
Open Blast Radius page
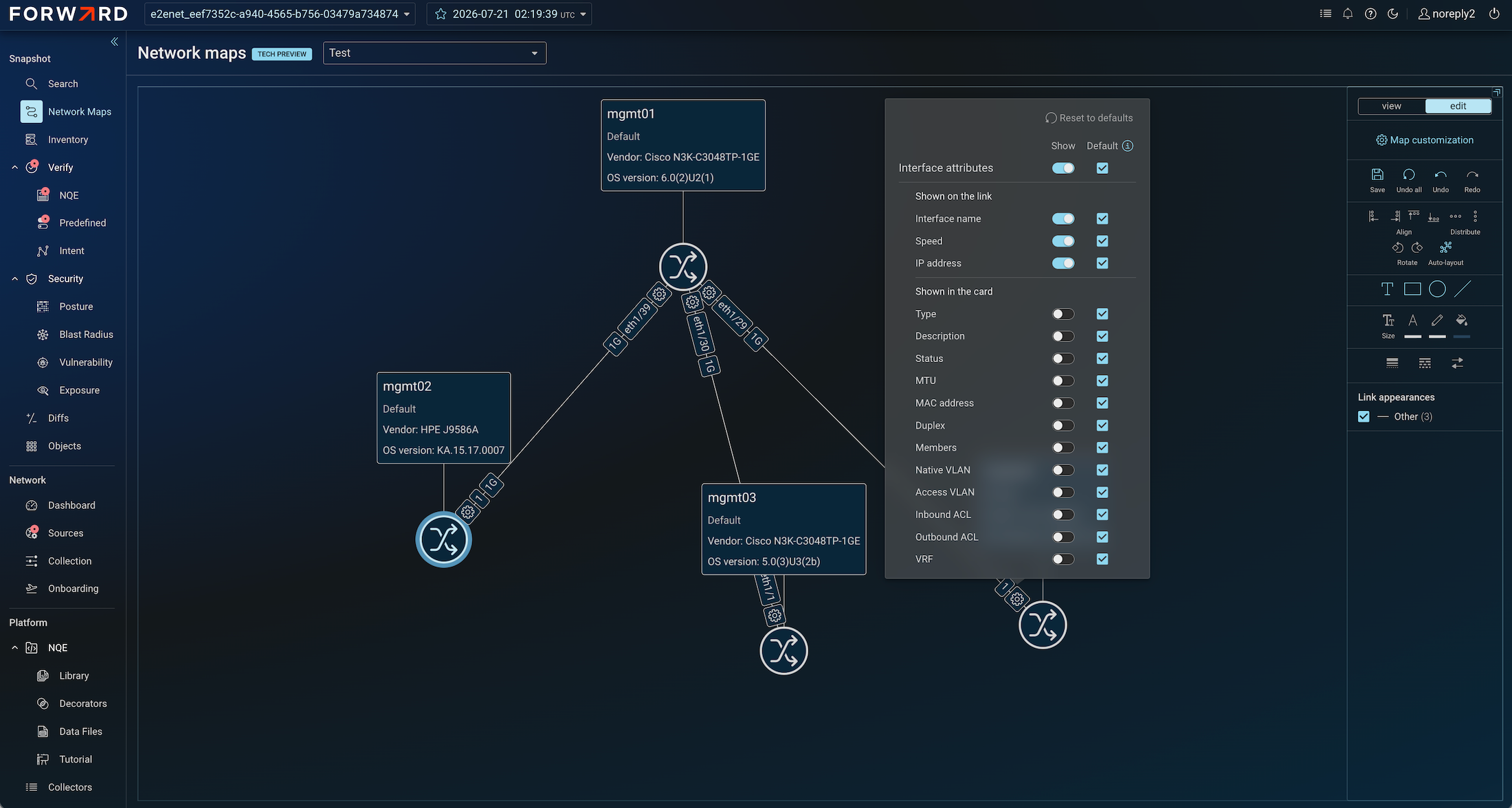86,335
